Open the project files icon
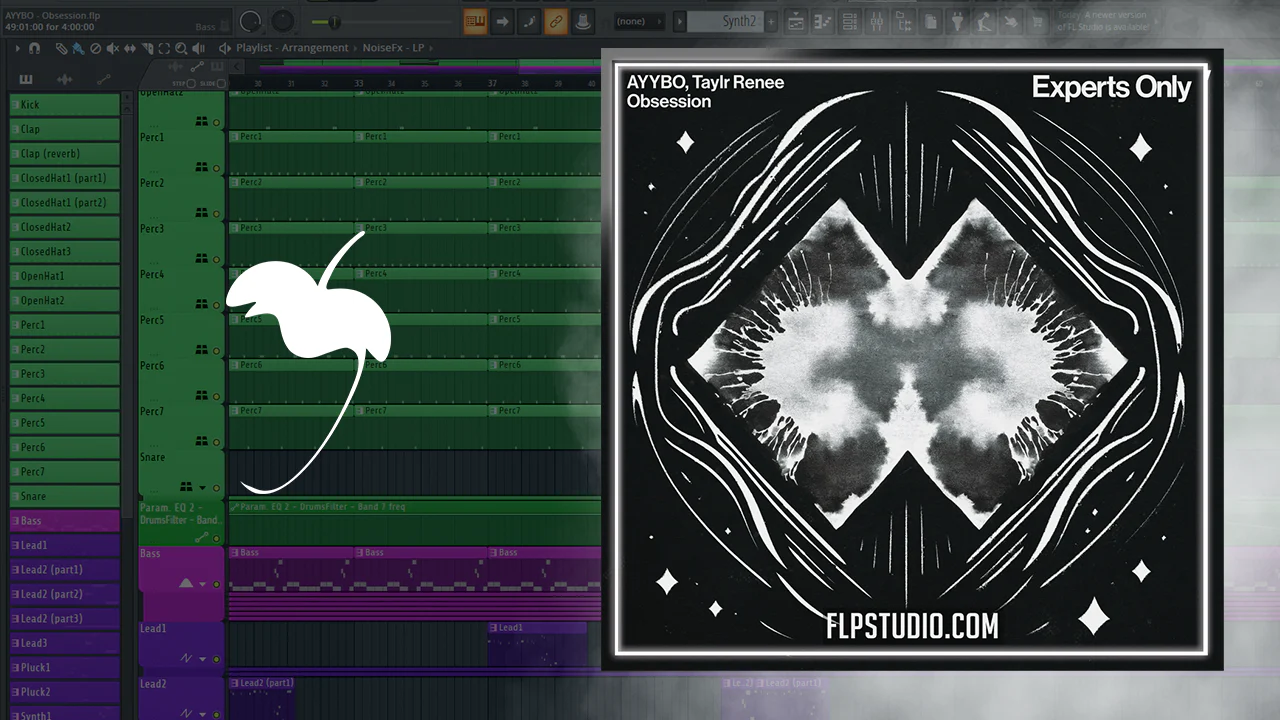This screenshot has width=1280, height=720. tap(930, 21)
